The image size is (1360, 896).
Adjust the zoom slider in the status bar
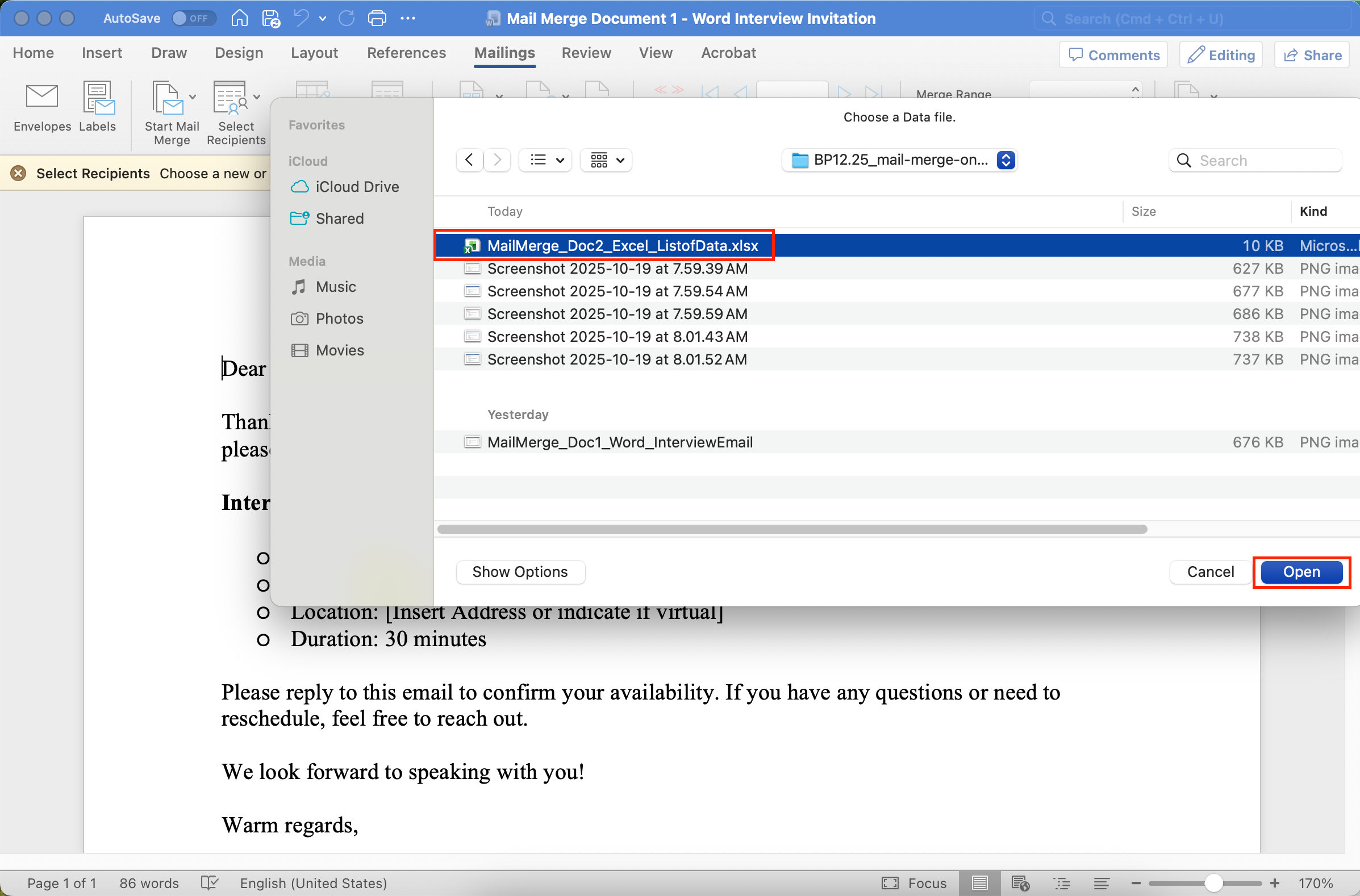pyautogui.click(x=1213, y=883)
